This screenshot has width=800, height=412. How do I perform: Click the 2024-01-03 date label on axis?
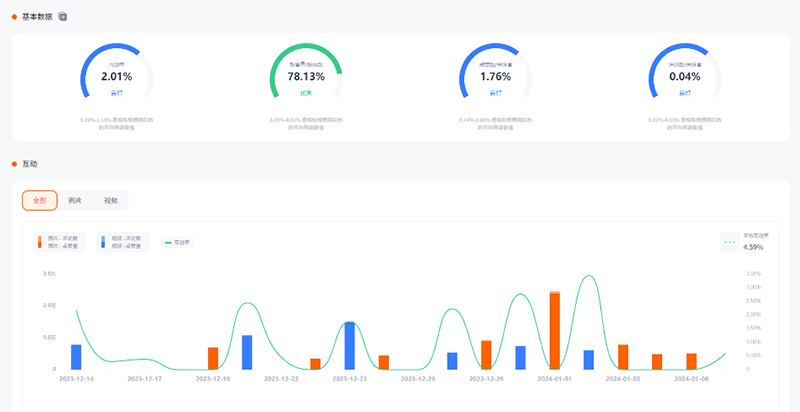pyautogui.click(x=623, y=379)
